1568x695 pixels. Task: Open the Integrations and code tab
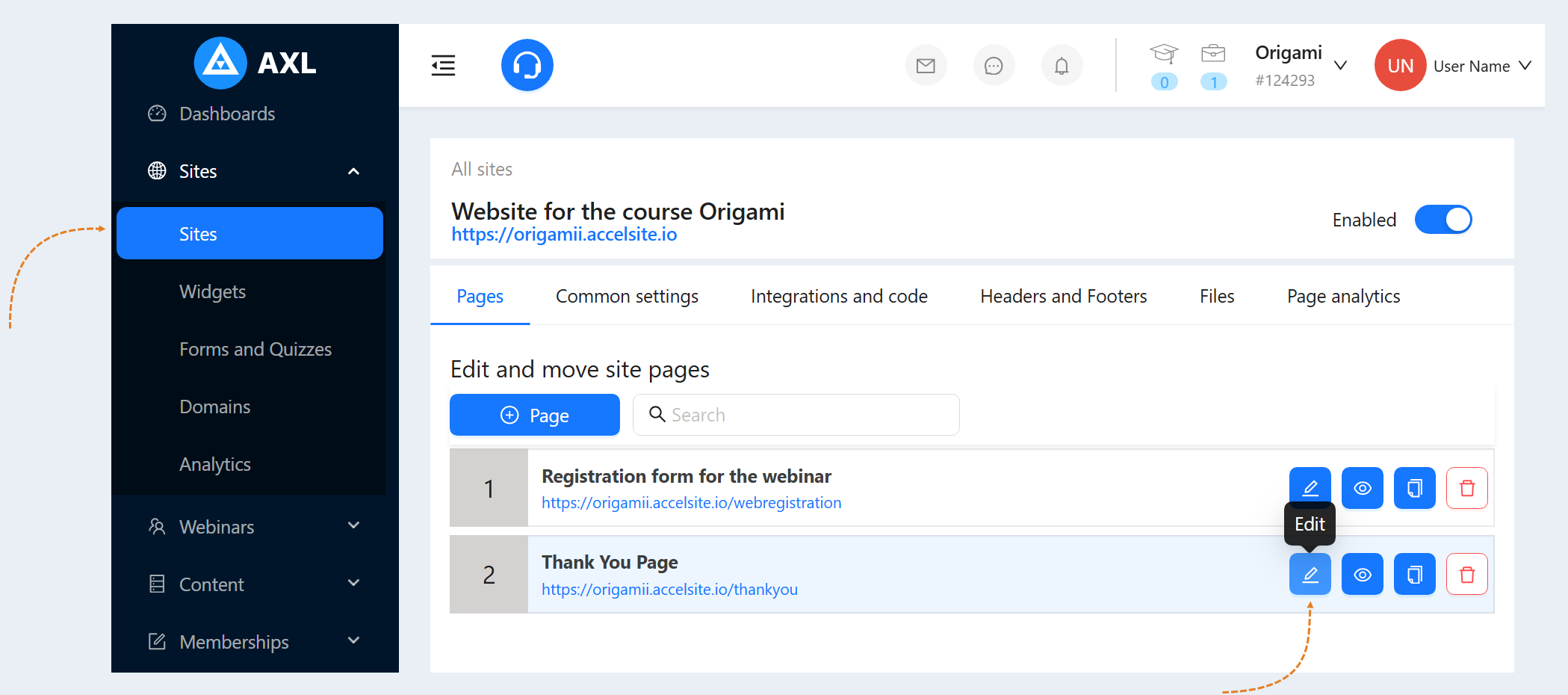[x=839, y=297]
